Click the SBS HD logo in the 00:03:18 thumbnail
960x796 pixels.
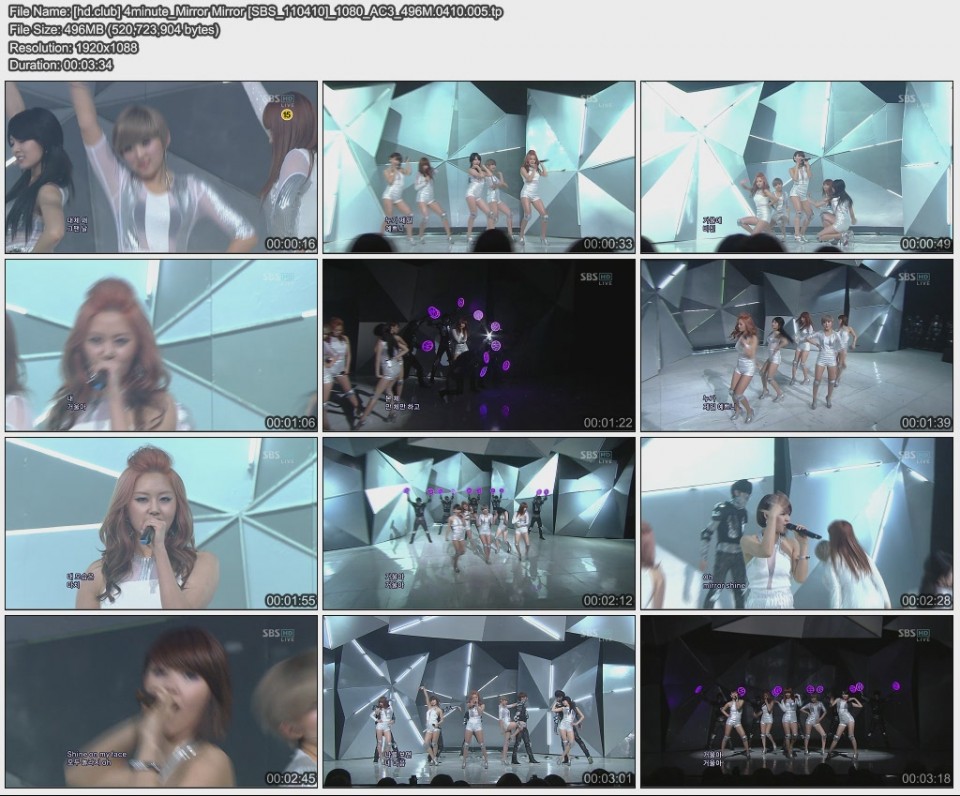(x=912, y=633)
